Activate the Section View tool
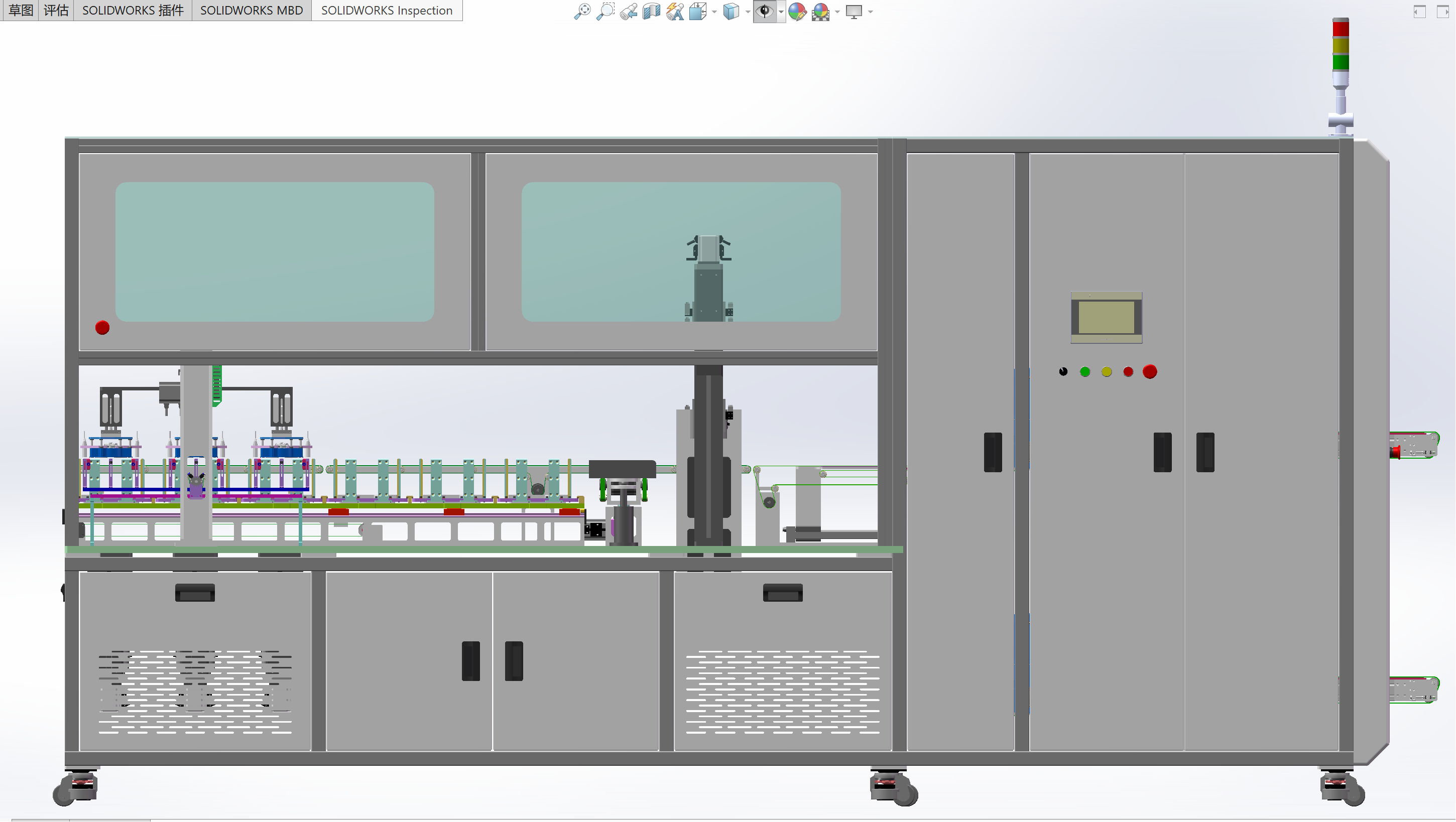 tap(651, 12)
